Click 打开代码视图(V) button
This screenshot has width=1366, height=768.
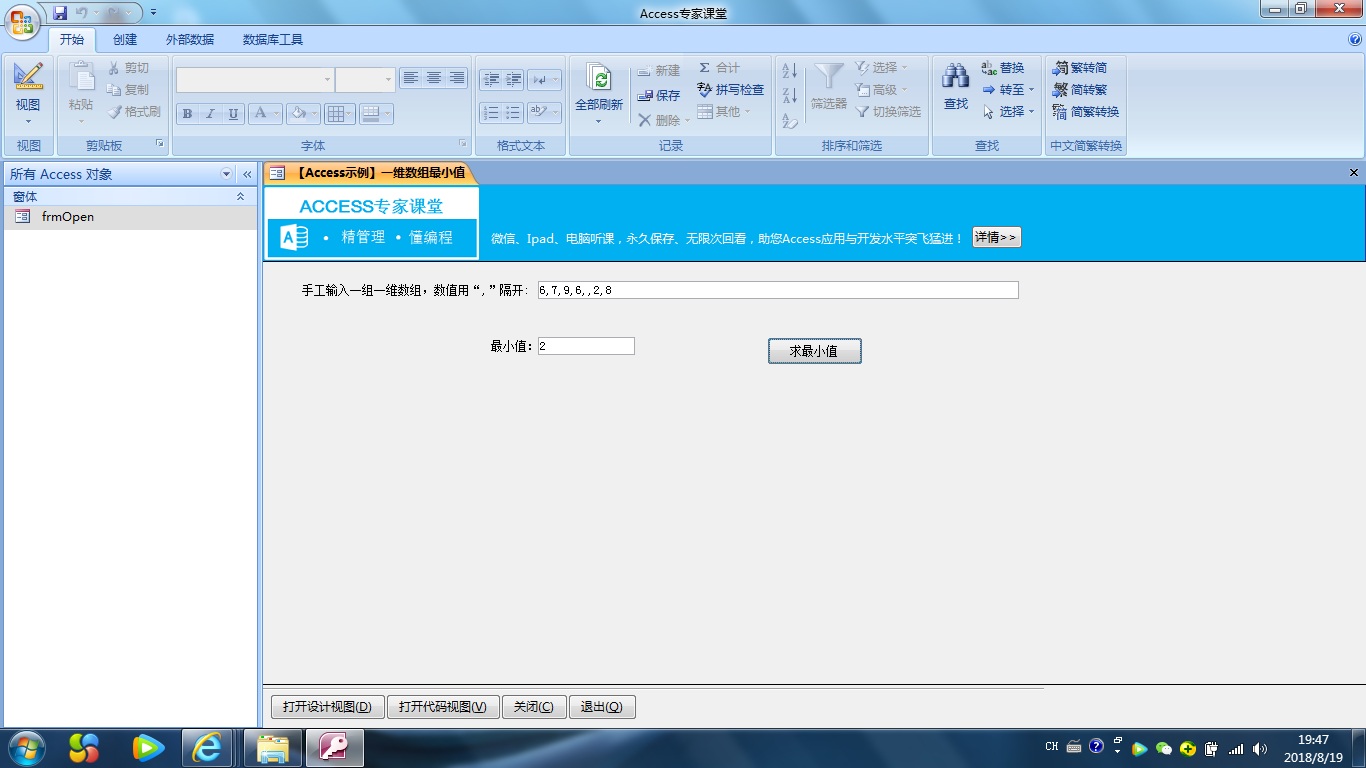point(442,707)
